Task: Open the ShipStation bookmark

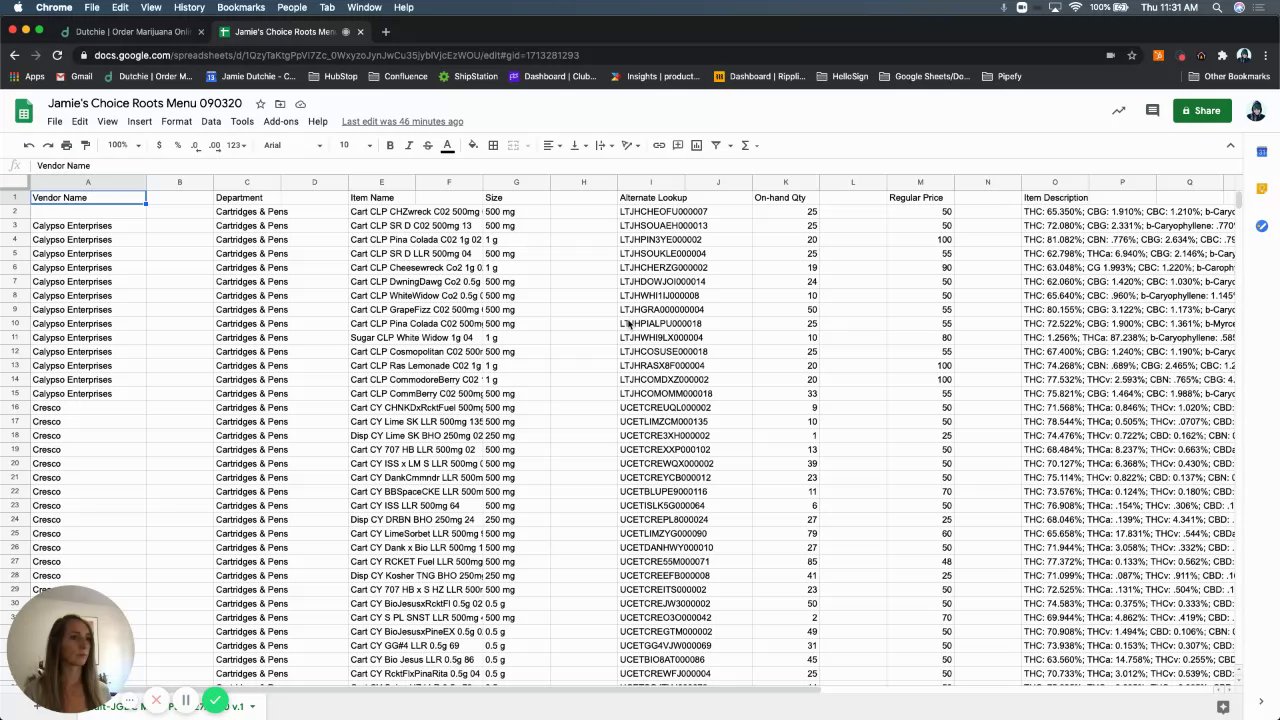Action: click(x=468, y=76)
